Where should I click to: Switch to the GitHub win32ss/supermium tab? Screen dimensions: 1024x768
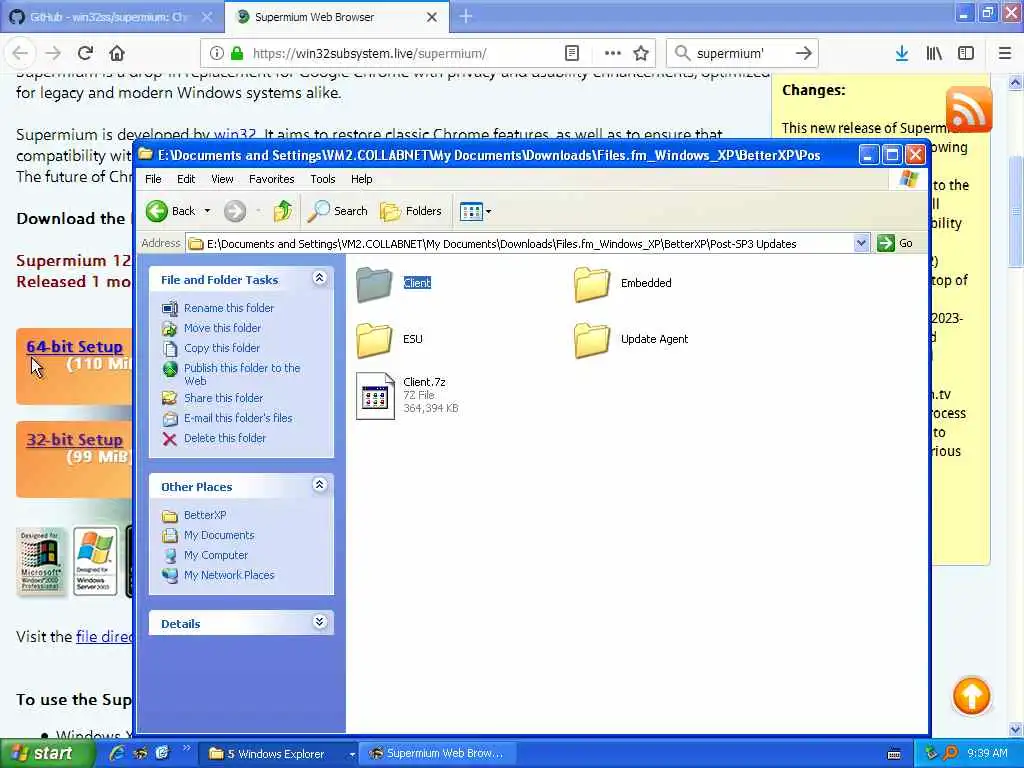pos(111,17)
